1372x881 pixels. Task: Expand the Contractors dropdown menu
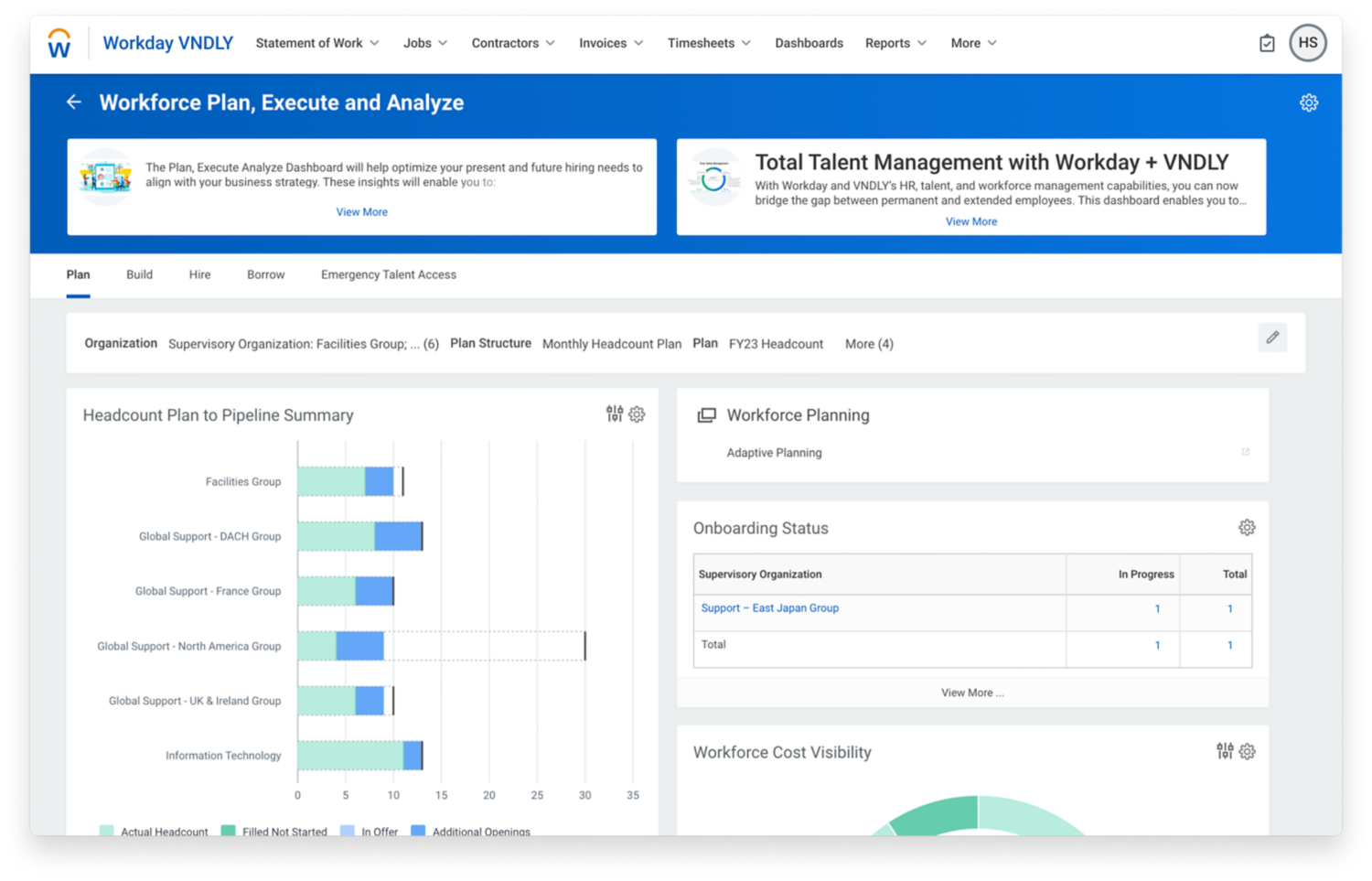click(513, 43)
